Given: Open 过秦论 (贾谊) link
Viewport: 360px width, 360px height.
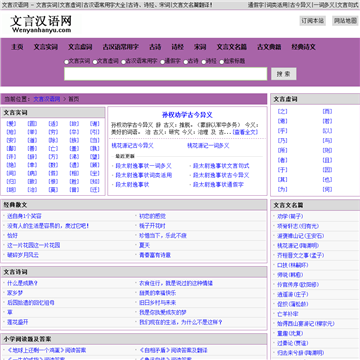Looking at the screenshot, I should pyautogui.click(x=293, y=343).
